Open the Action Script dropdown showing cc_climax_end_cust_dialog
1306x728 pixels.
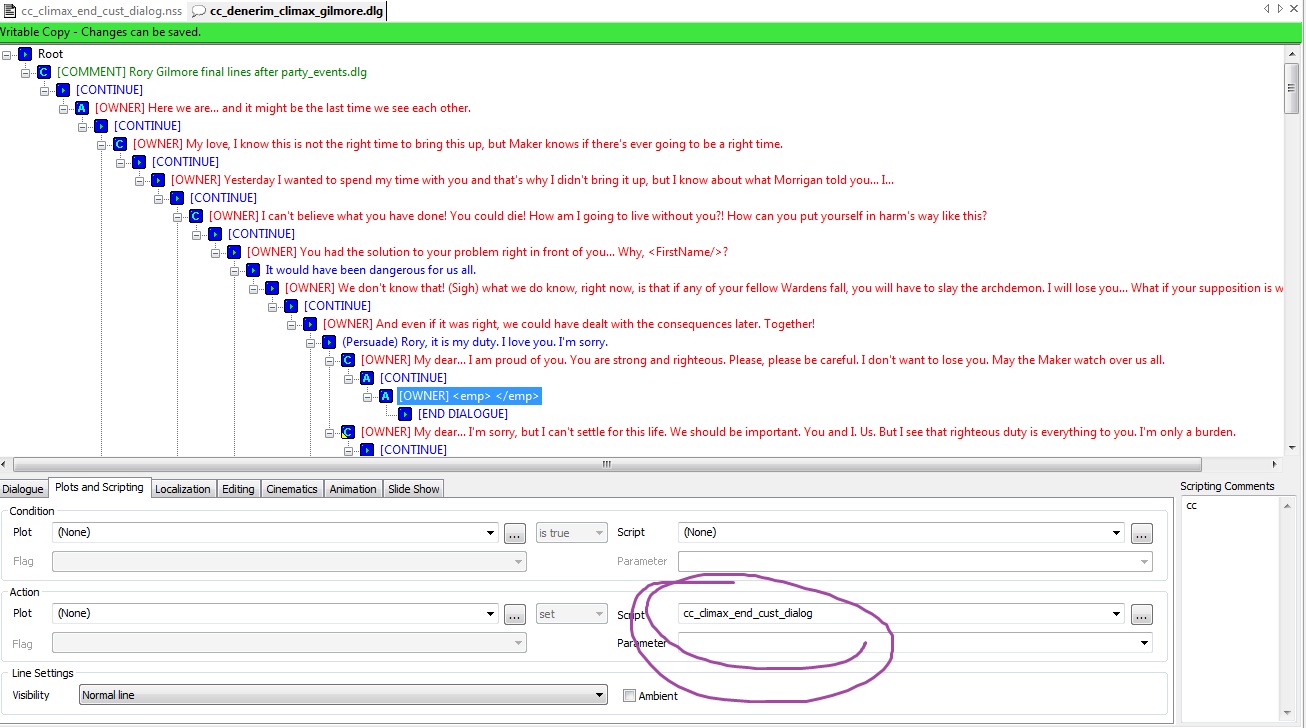point(1116,614)
